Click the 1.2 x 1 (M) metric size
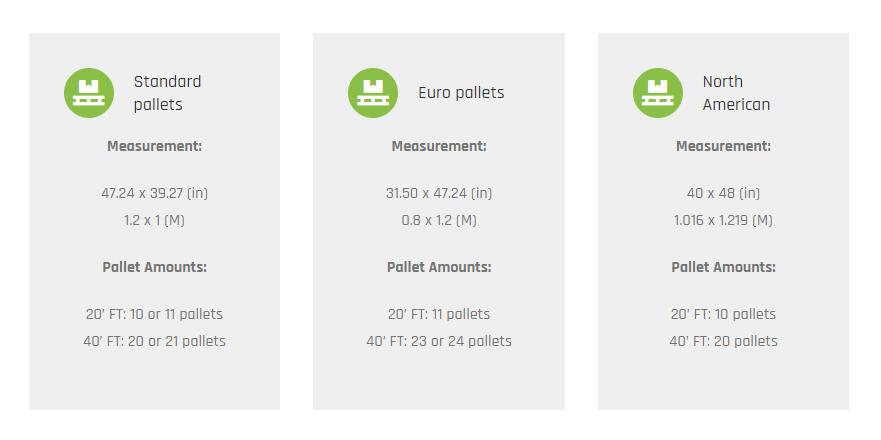The height and width of the screenshot is (440, 881). click(154, 220)
